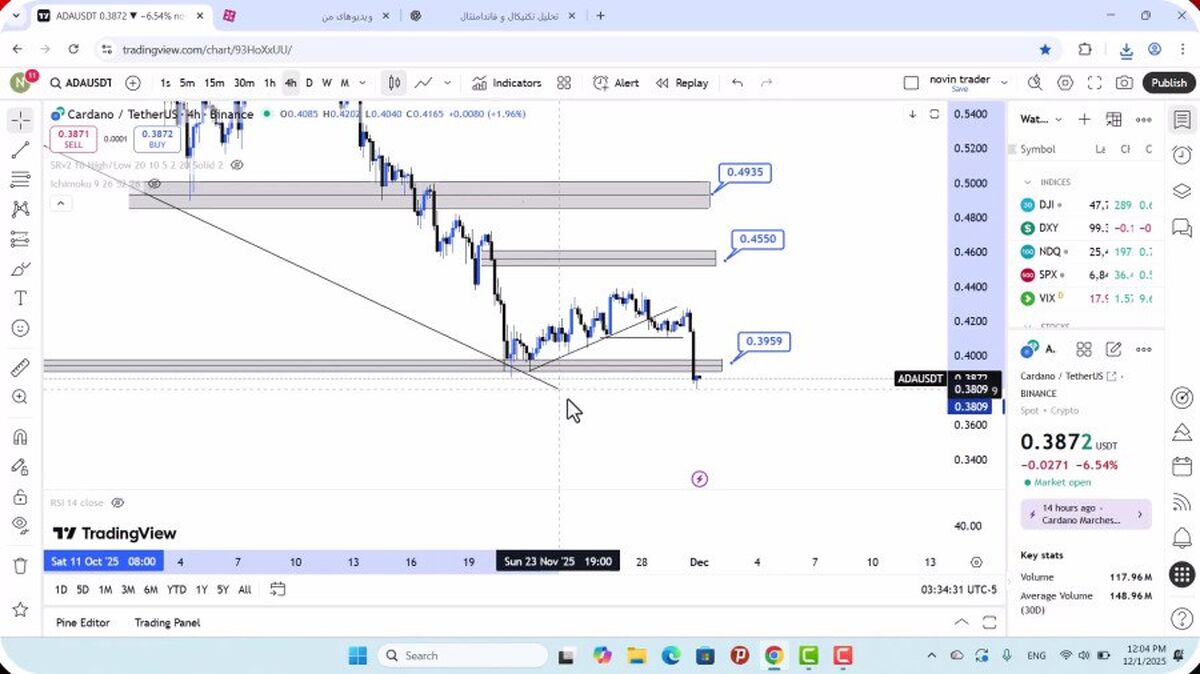The image size is (1200, 674).
Task: Select the brush drawing tool
Action: coord(20,269)
